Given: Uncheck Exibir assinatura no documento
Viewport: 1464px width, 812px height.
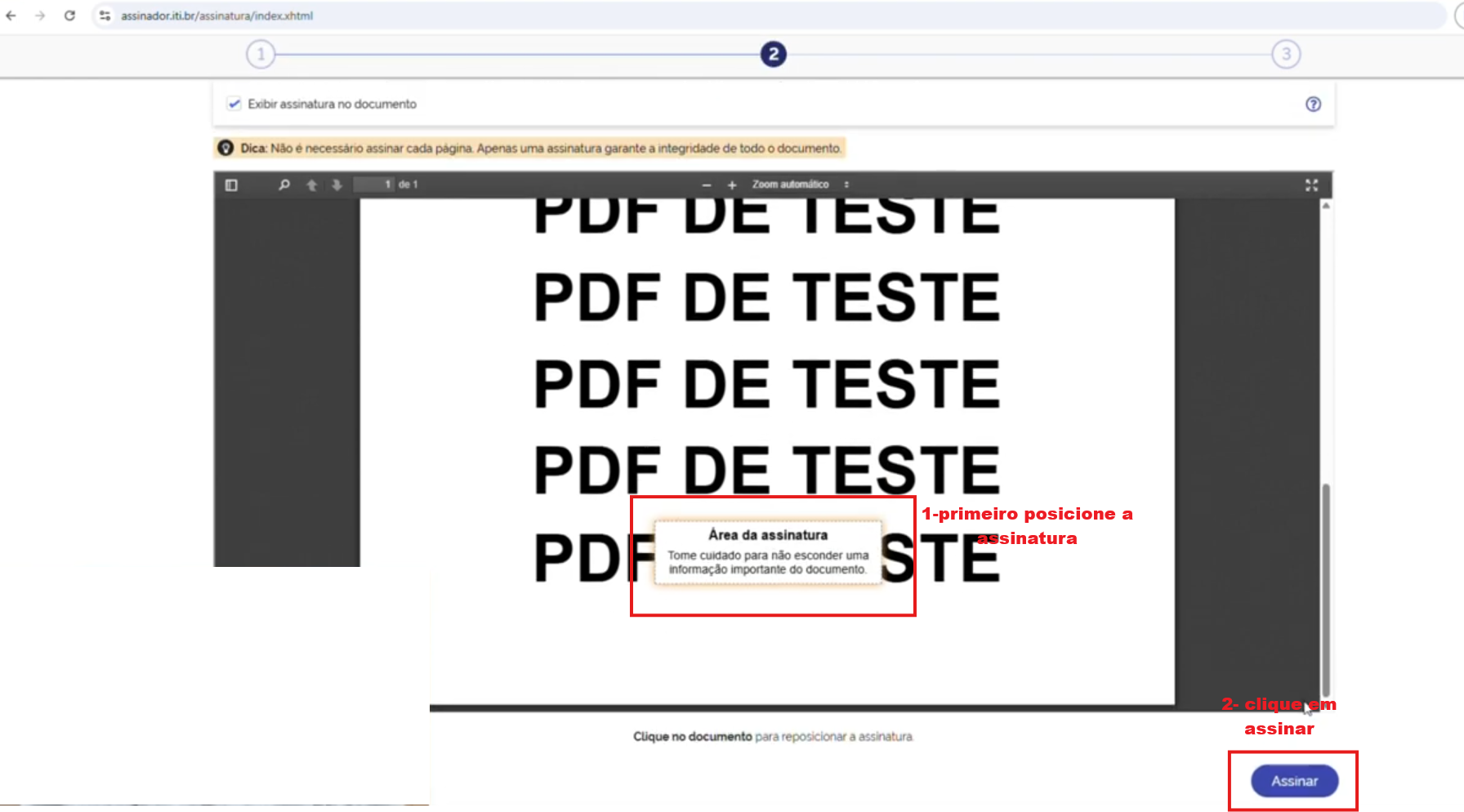Looking at the screenshot, I should tap(234, 104).
